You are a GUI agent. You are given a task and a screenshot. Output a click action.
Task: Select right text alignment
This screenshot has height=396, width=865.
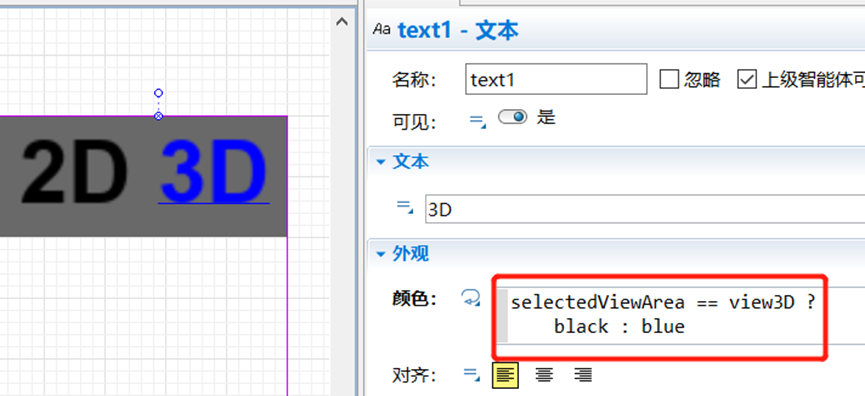583,376
